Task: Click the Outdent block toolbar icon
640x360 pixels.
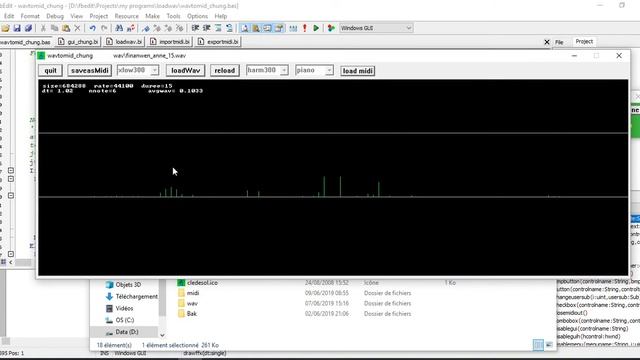Action: pyautogui.click(x=207, y=28)
